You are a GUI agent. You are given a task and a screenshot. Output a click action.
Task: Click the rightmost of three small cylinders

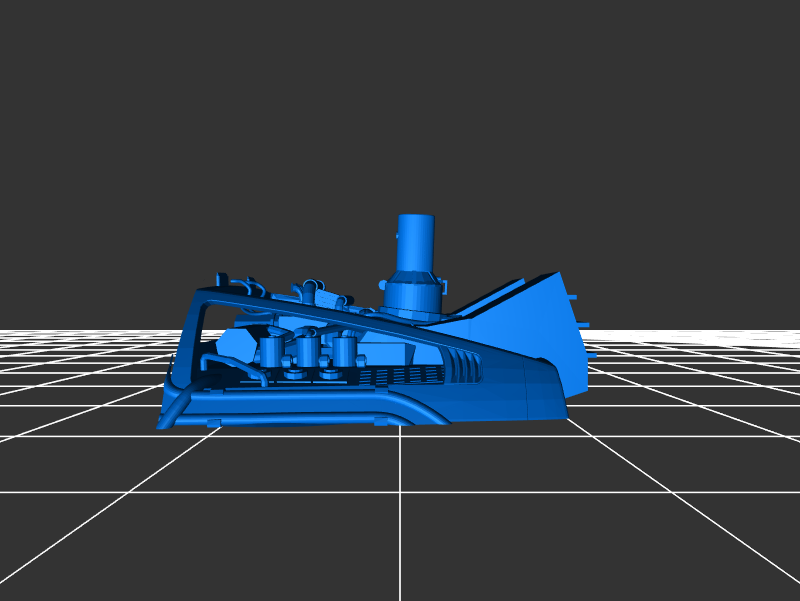click(343, 351)
